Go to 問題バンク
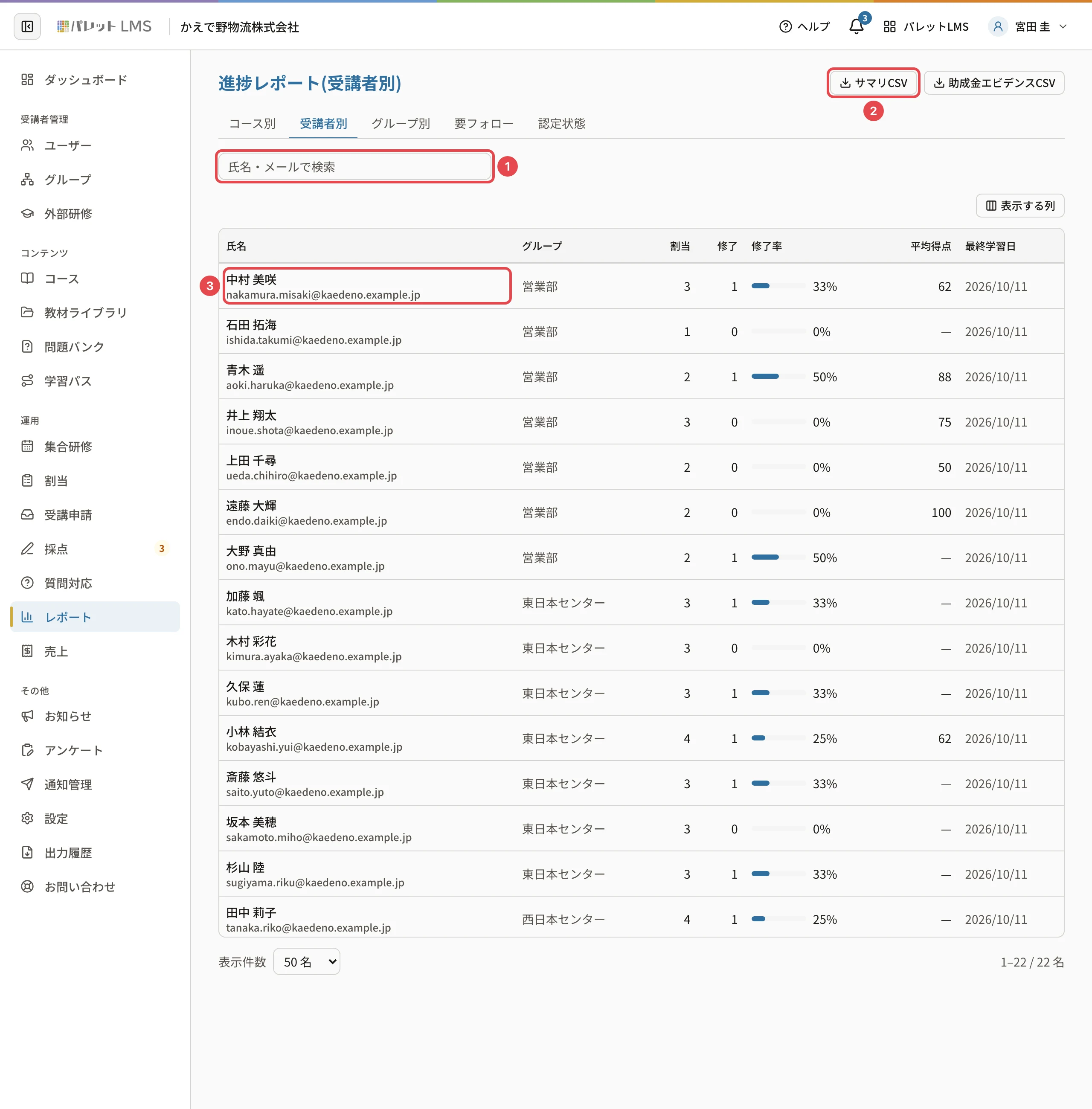Image resolution: width=1092 pixels, height=1109 pixels. tap(95, 347)
